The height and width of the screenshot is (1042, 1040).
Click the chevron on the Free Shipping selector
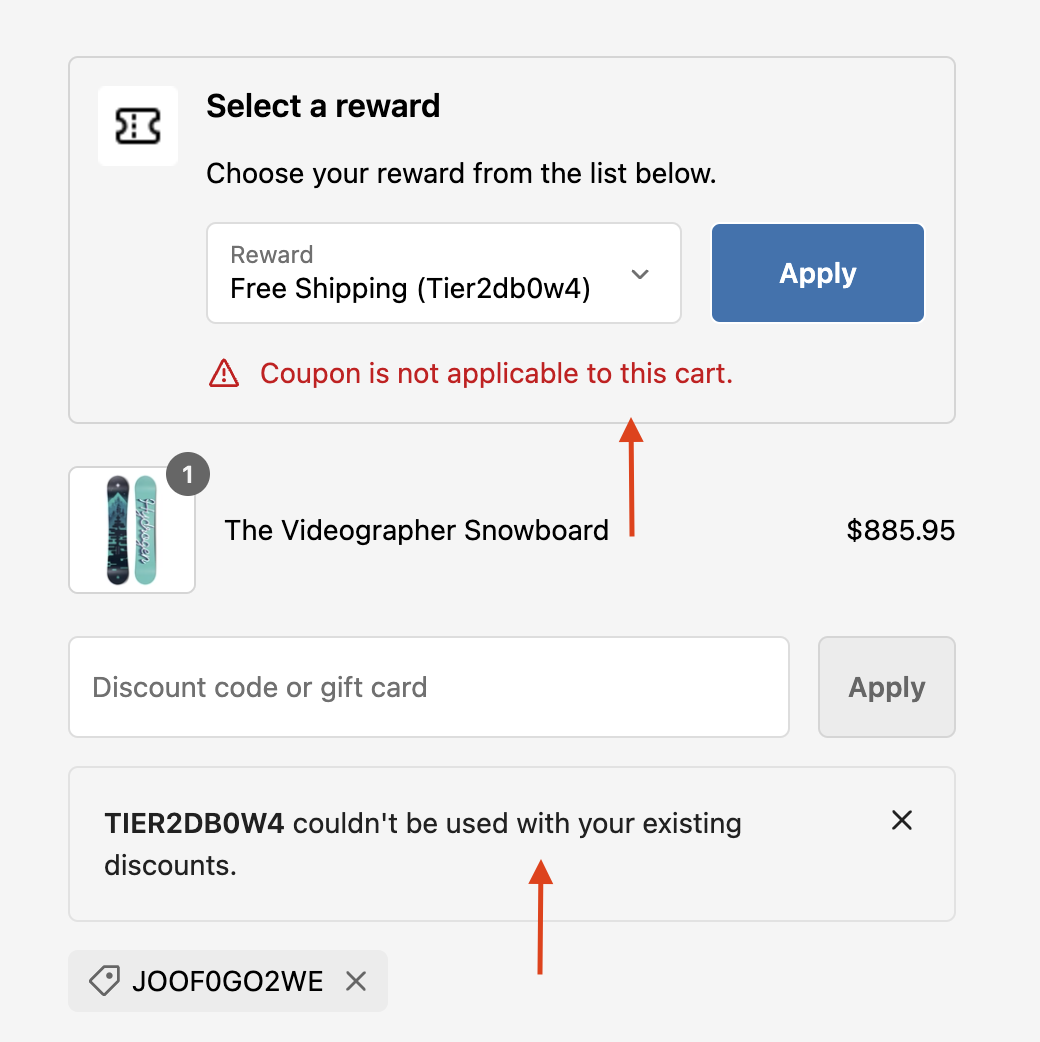[x=640, y=272]
